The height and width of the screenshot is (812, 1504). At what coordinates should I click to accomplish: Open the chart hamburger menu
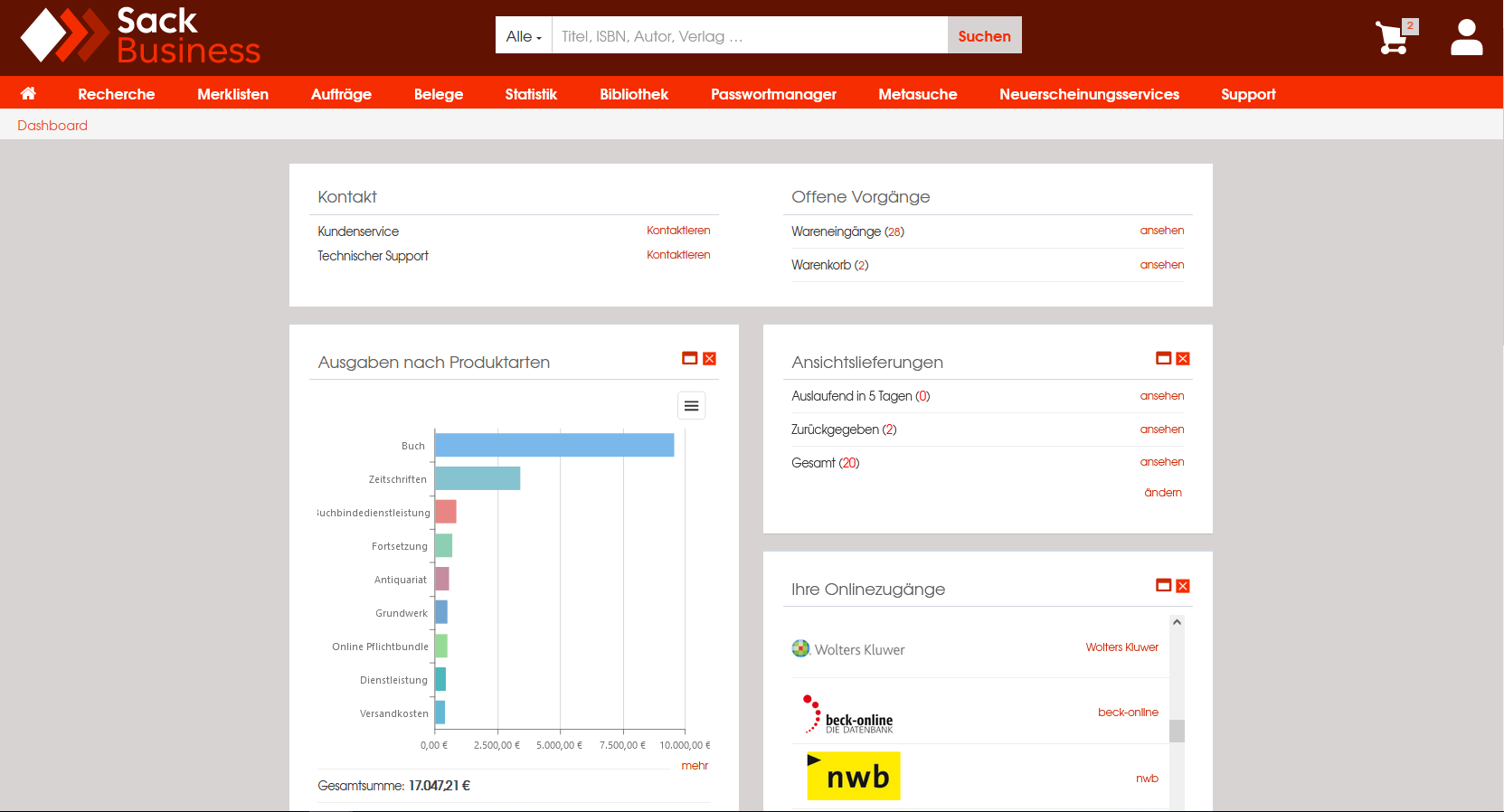(691, 406)
